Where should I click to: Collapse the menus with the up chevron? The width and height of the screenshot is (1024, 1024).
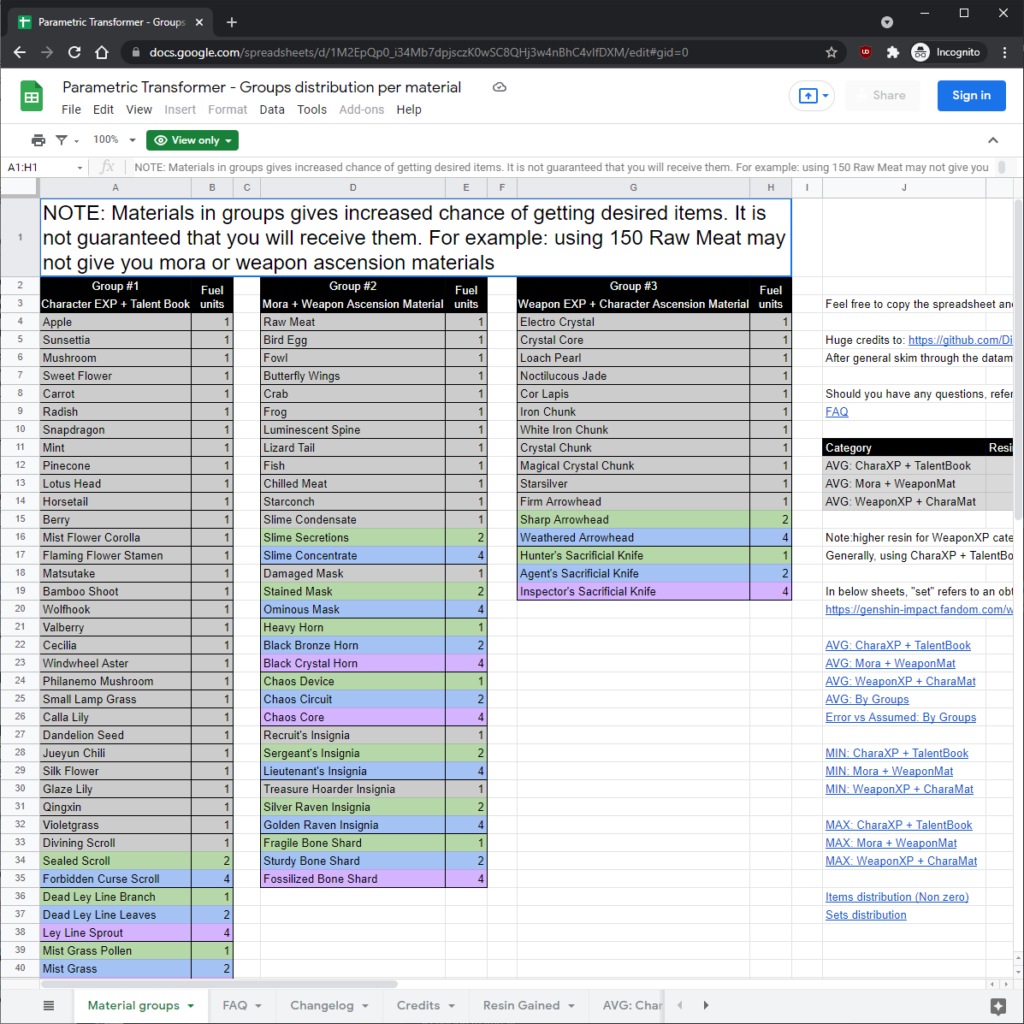pos(993,140)
